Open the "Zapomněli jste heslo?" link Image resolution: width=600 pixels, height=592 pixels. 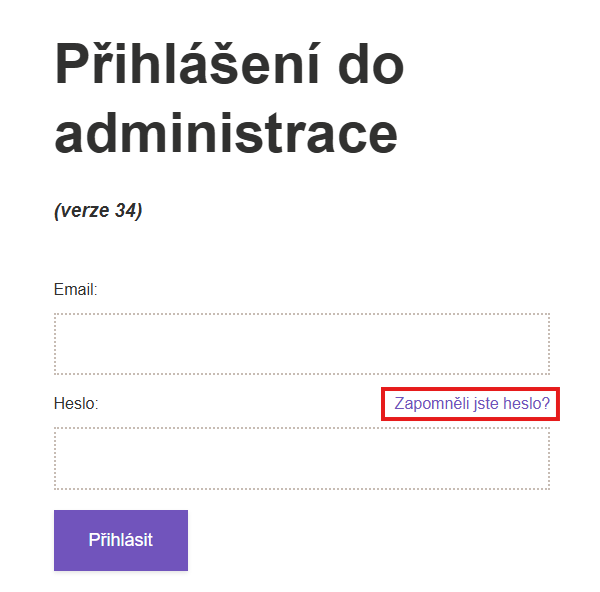(472, 404)
